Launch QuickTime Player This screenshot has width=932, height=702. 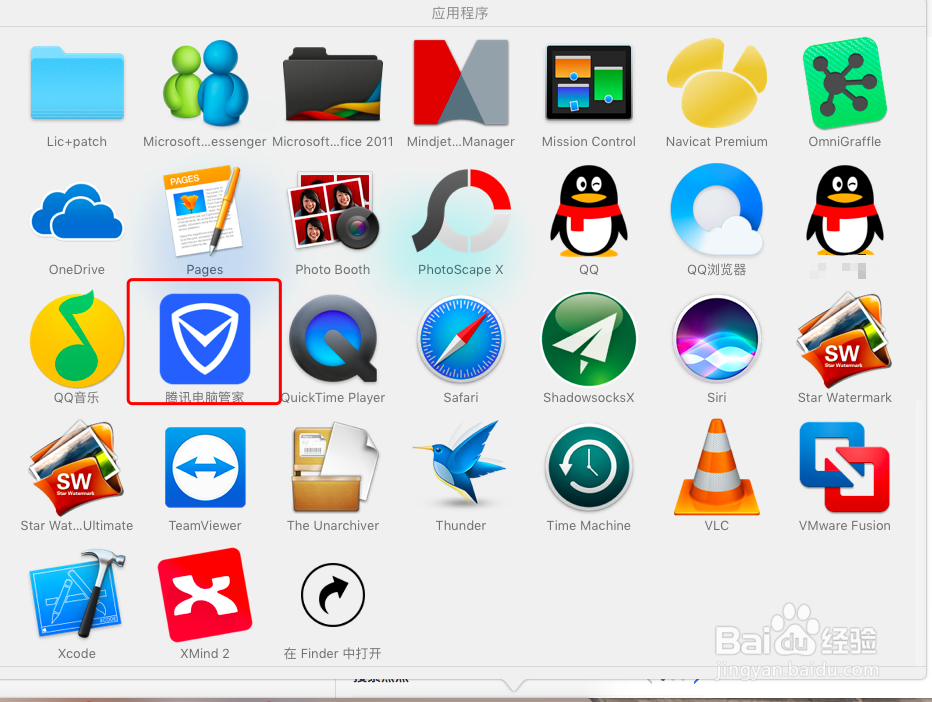click(333, 339)
